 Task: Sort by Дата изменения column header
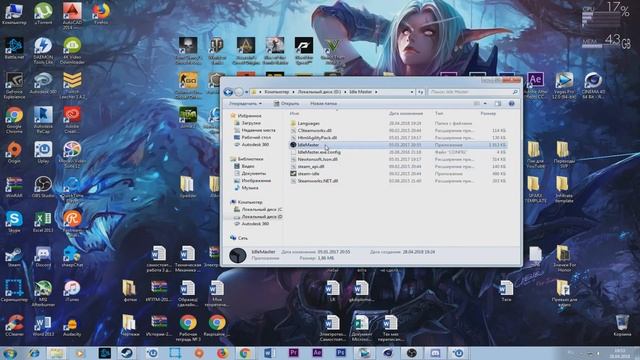click(x=406, y=113)
